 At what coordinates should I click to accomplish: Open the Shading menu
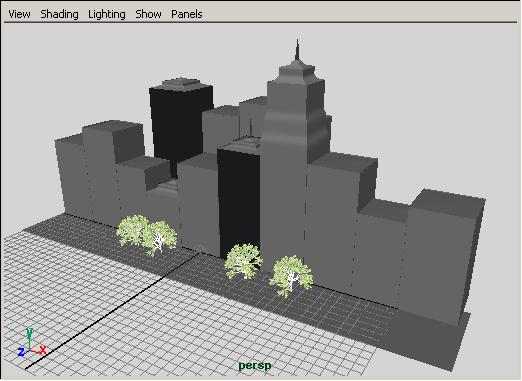[59, 14]
